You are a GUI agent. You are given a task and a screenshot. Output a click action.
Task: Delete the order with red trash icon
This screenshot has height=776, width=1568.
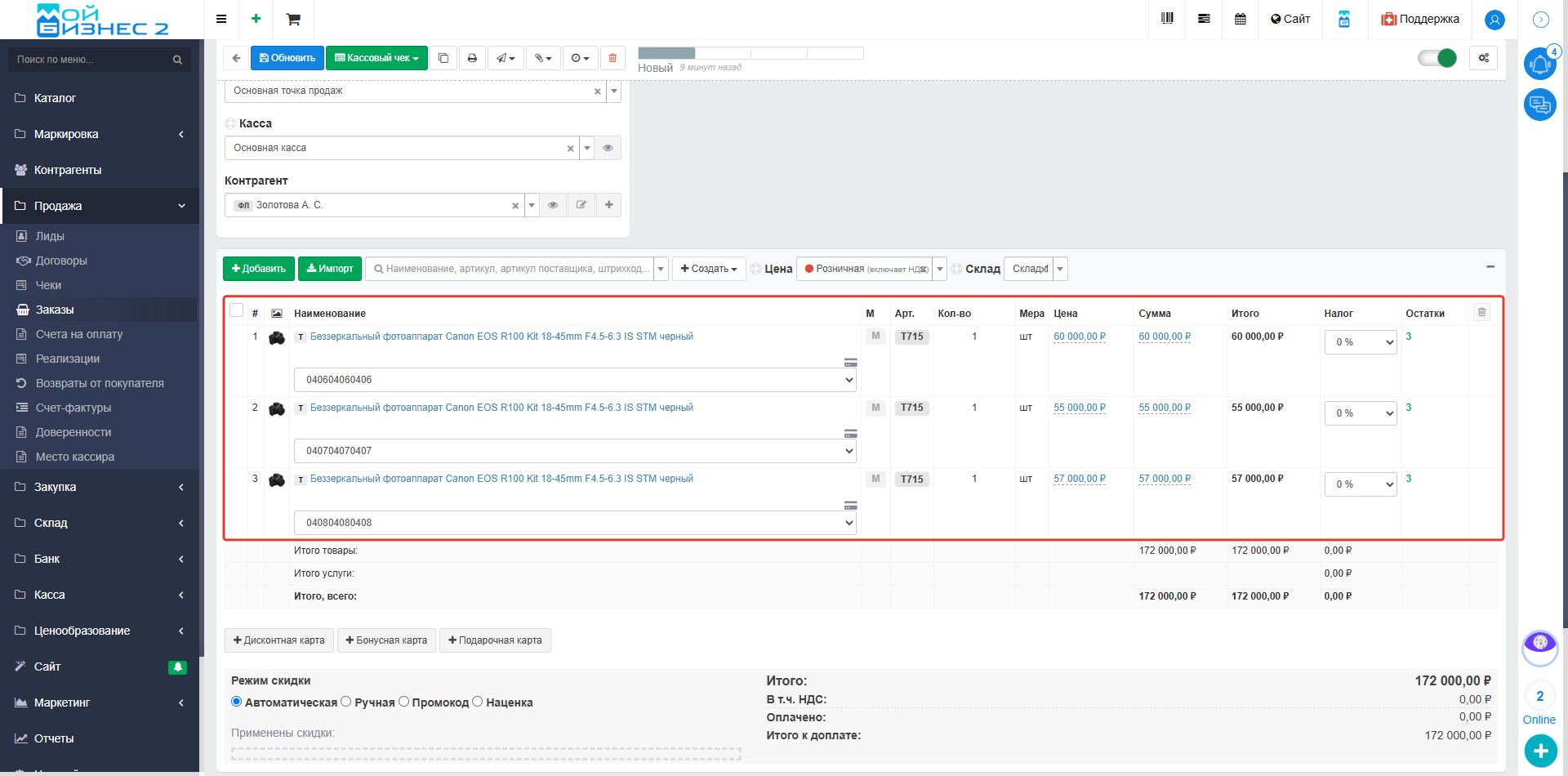[612, 58]
